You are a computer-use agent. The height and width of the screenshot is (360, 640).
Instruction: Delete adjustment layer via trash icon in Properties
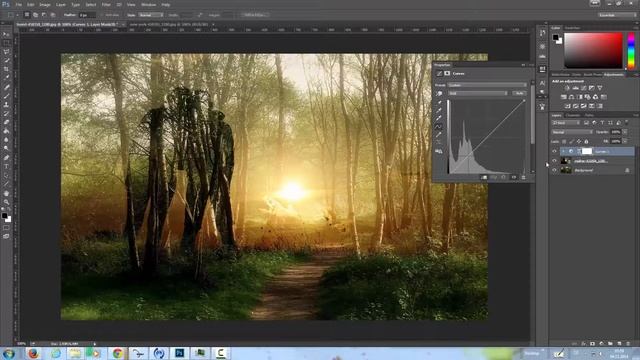point(524,178)
